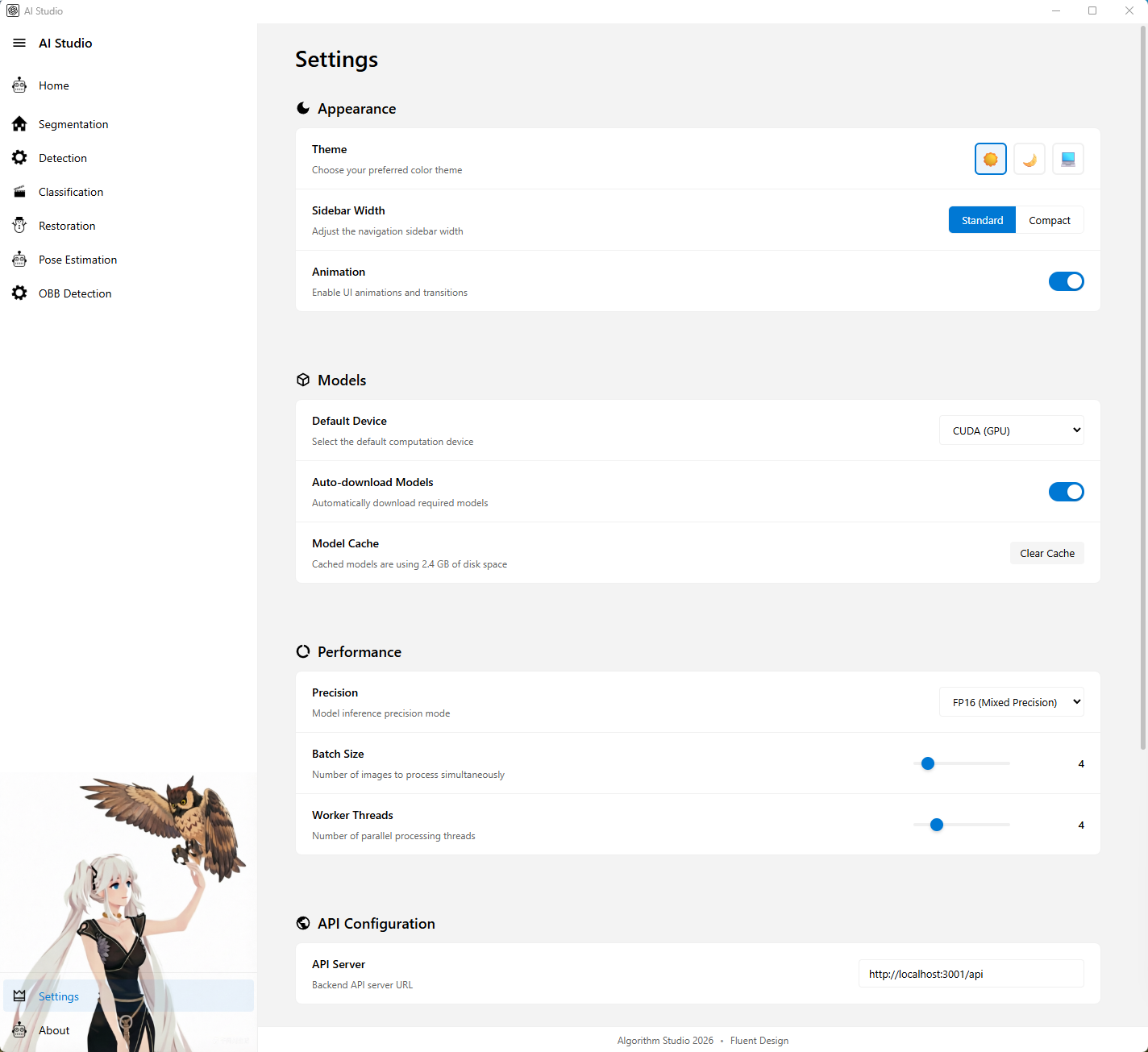The image size is (1148, 1052).
Task: Open the Default Device dropdown
Action: tap(1011, 430)
